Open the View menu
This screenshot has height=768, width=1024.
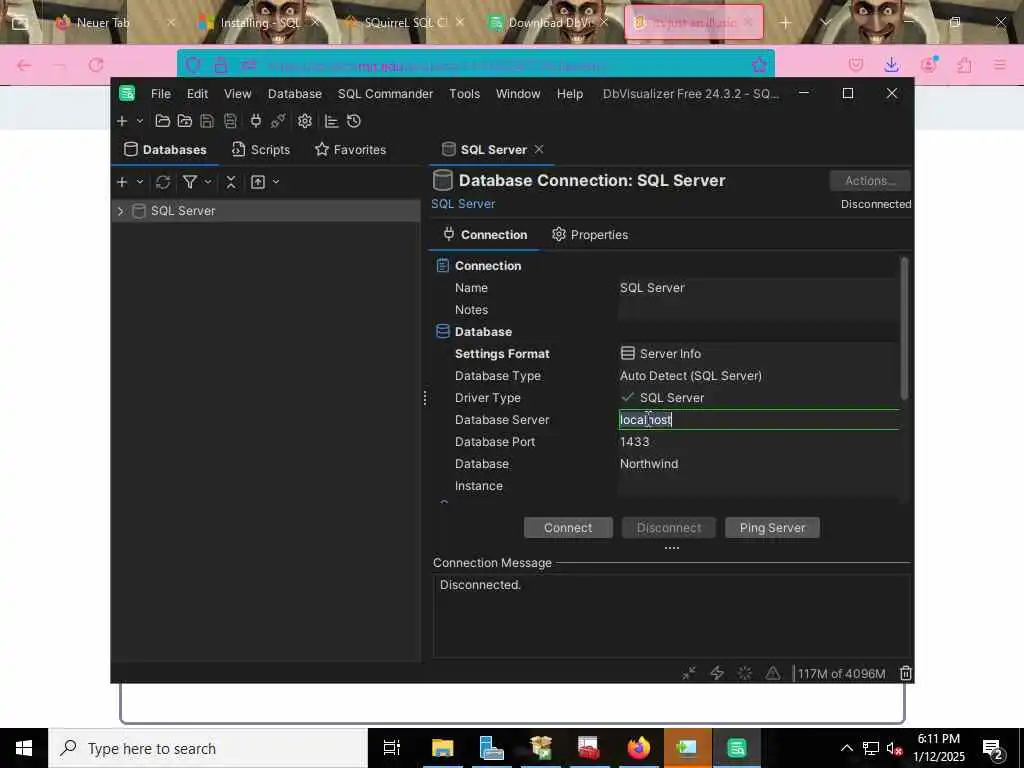[x=238, y=94]
